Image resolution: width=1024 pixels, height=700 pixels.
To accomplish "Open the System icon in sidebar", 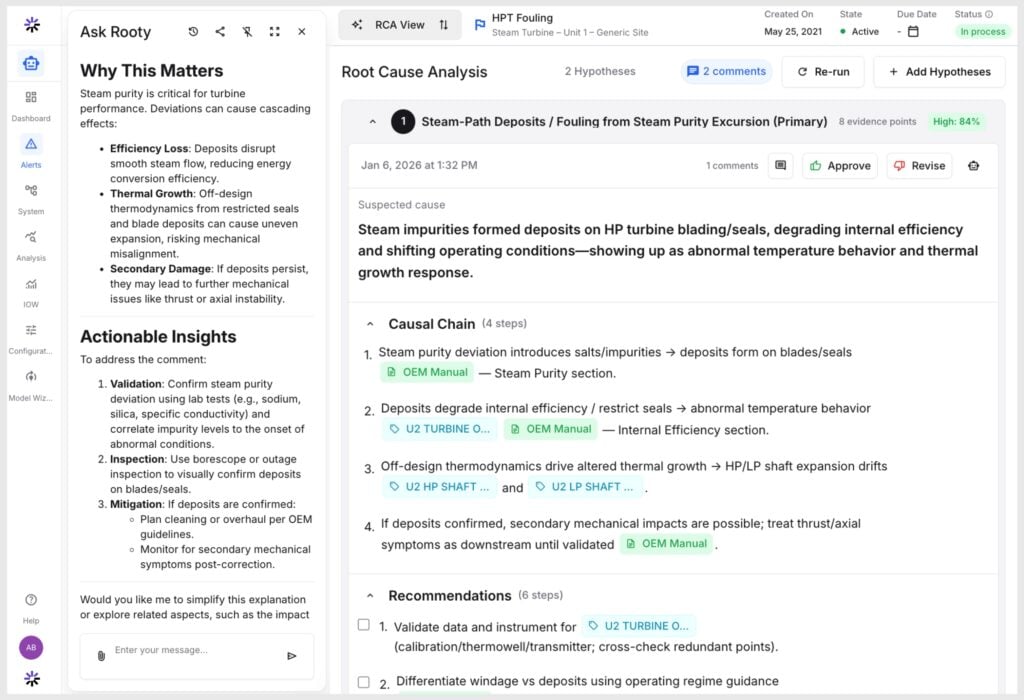I will (x=31, y=191).
